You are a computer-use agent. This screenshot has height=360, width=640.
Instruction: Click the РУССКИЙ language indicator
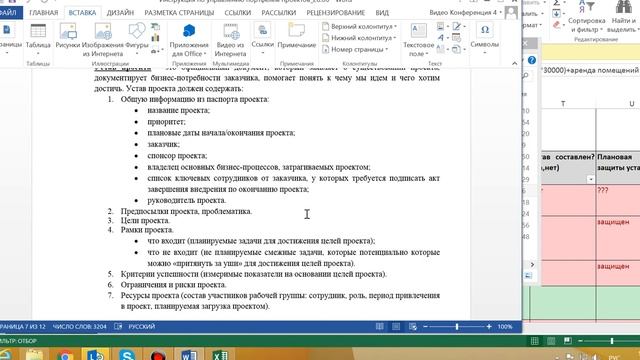point(142,327)
